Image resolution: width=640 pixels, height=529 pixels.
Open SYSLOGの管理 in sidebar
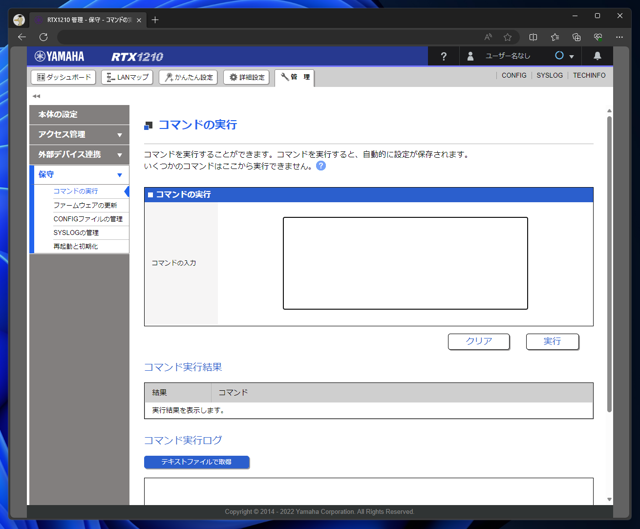(76, 233)
